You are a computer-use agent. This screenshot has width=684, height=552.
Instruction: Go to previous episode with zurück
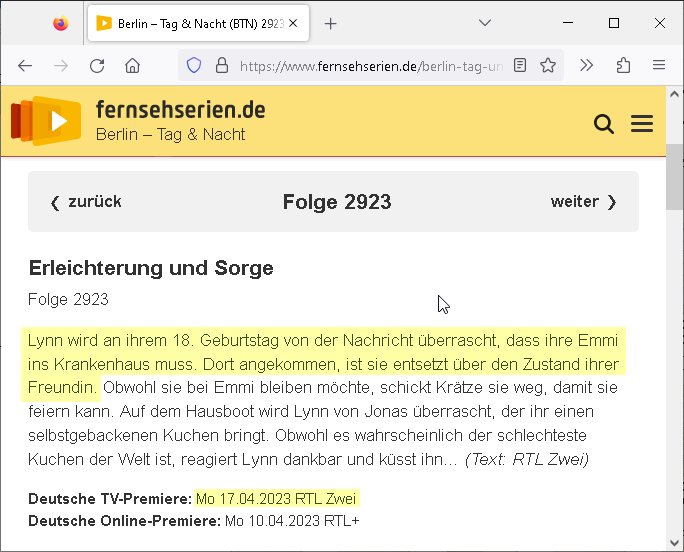pyautogui.click(x=86, y=202)
